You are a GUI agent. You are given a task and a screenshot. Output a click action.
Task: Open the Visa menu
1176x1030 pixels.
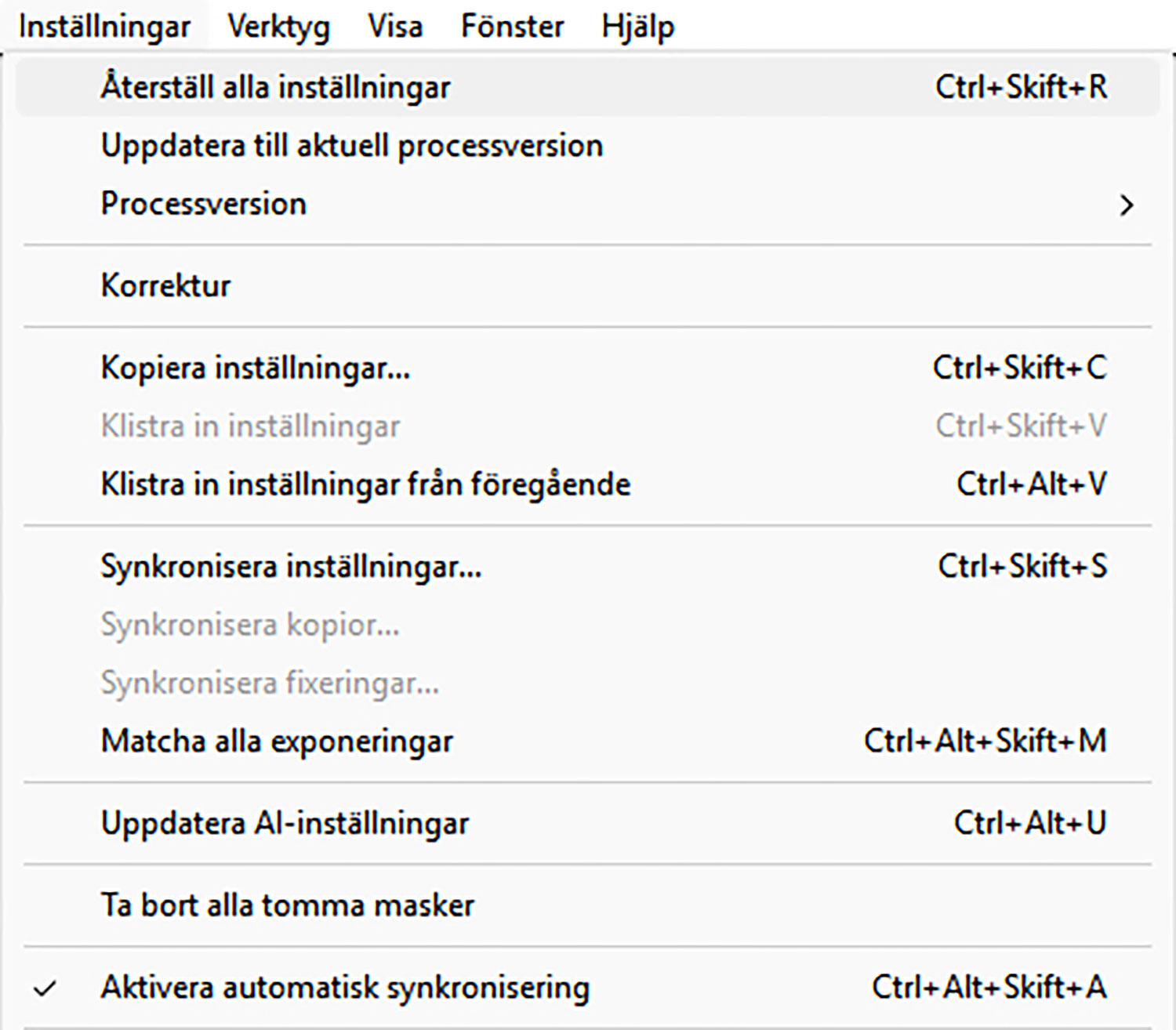395,27
